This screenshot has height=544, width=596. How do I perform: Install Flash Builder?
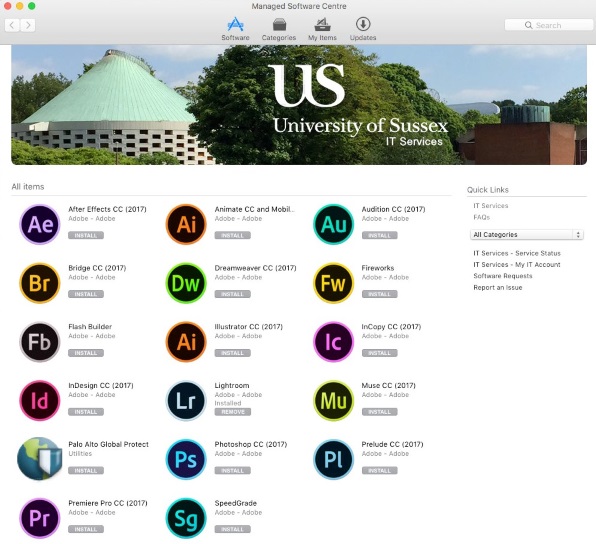(86, 353)
